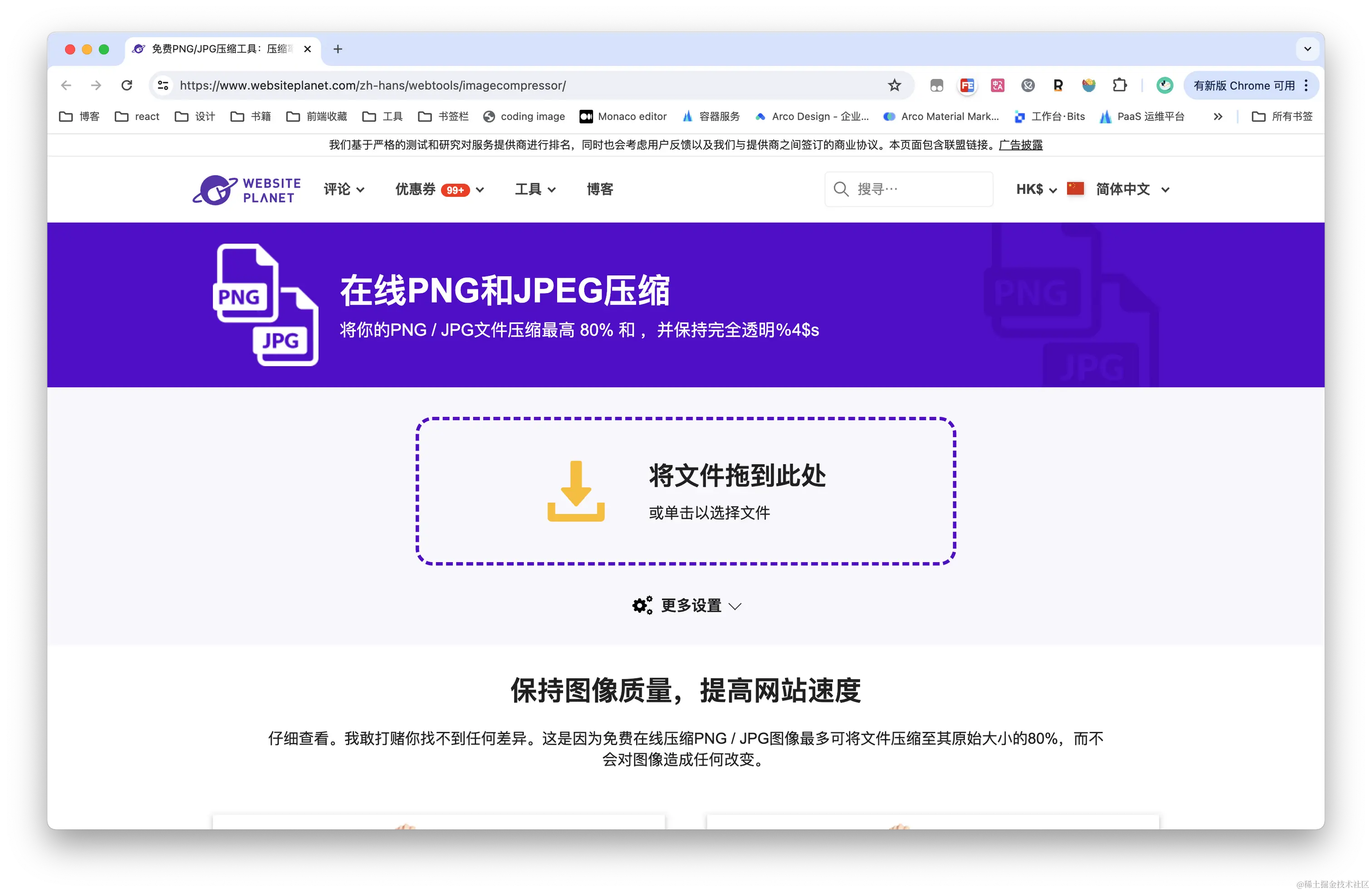Focus the 搜寻 search field
This screenshot has height=892, width=1372.
click(909, 189)
